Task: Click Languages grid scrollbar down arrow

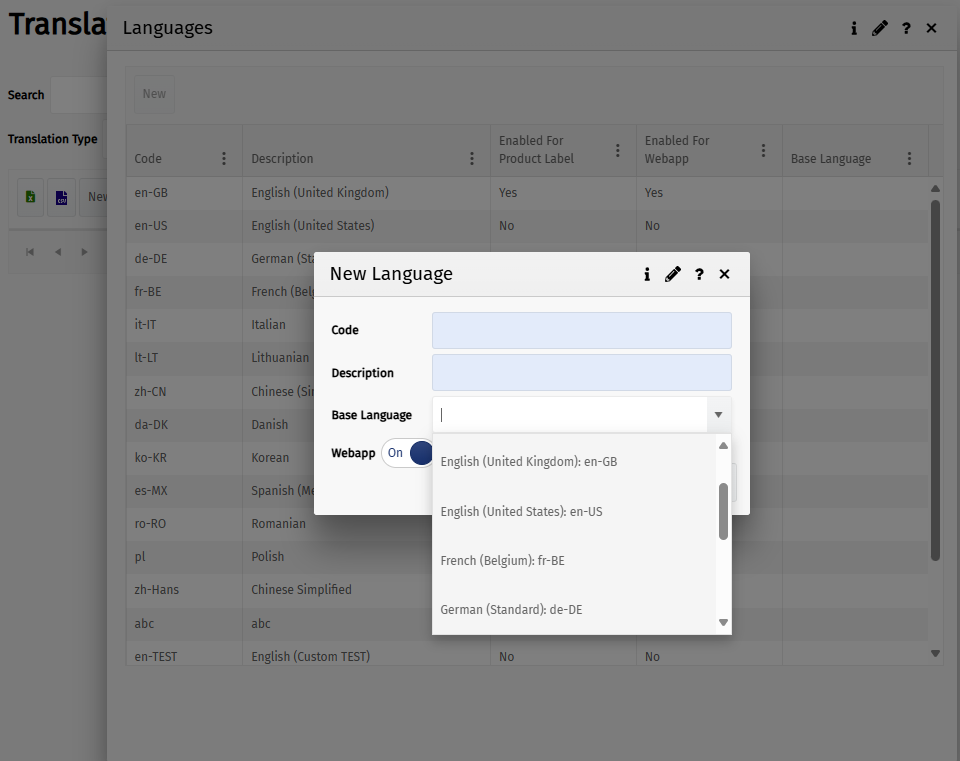Action: [x=935, y=653]
